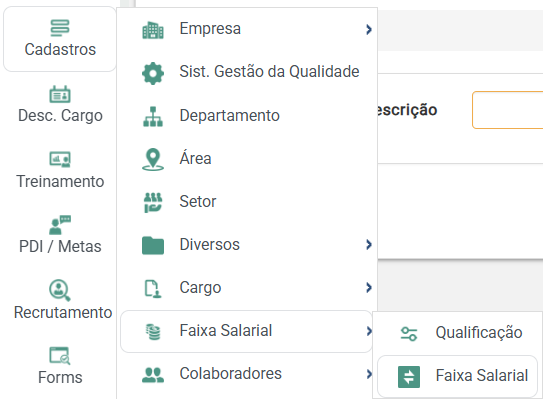Expand the Empresa submenu arrow

click(x=369, y=30)
